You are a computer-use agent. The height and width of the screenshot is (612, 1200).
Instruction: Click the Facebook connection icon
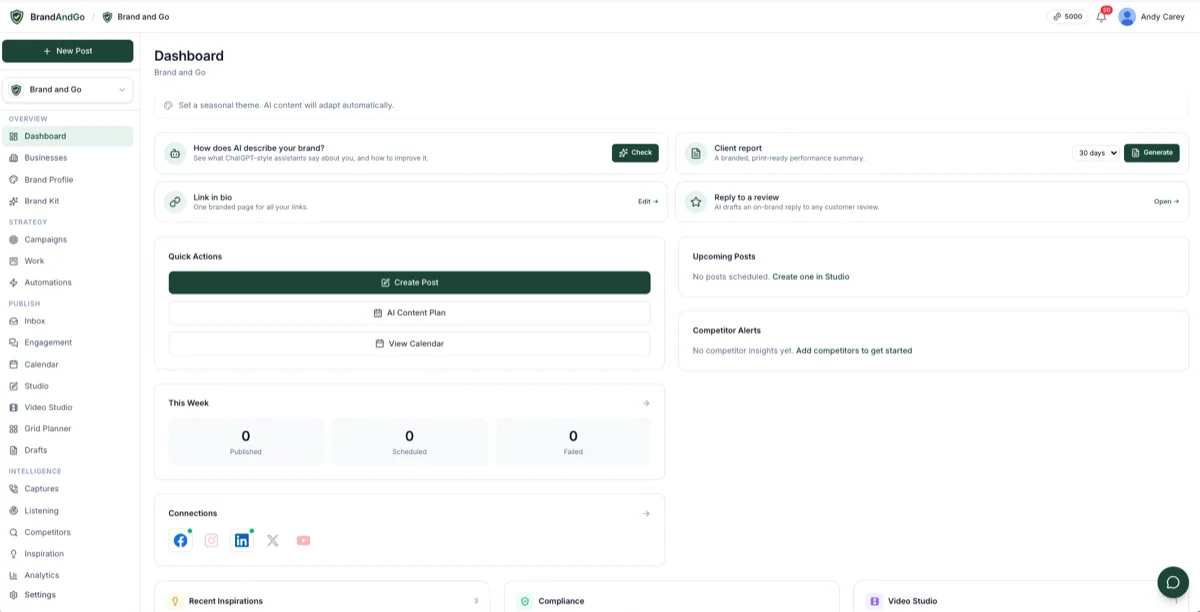tap(180, 540)
